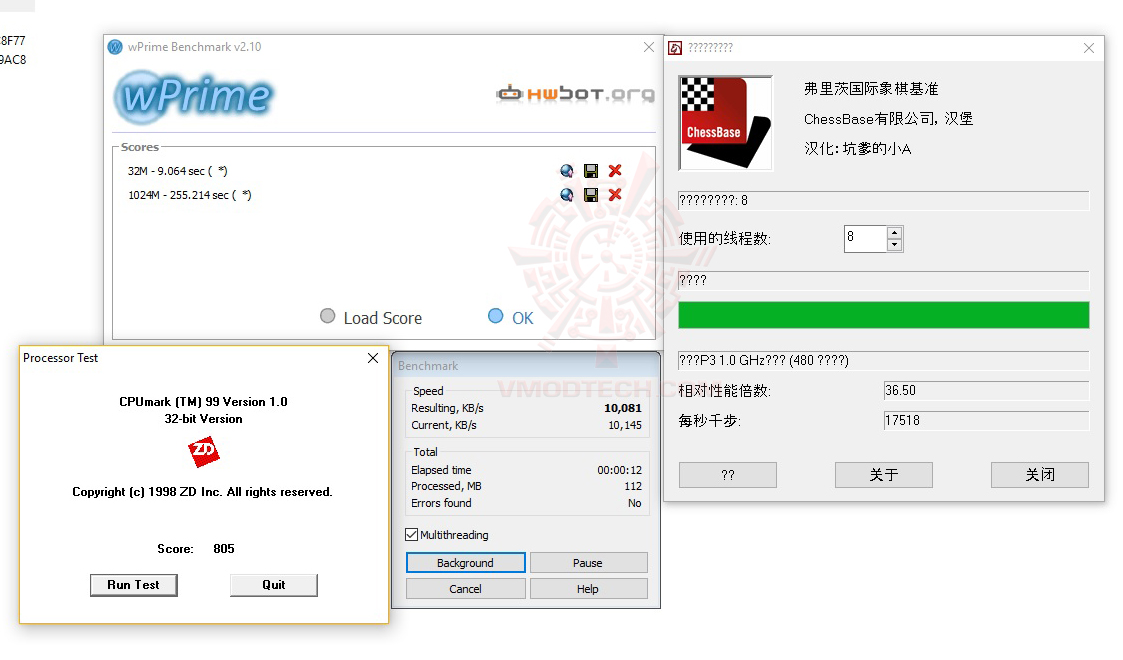Click the Current KB/s value 10,145

625,425
